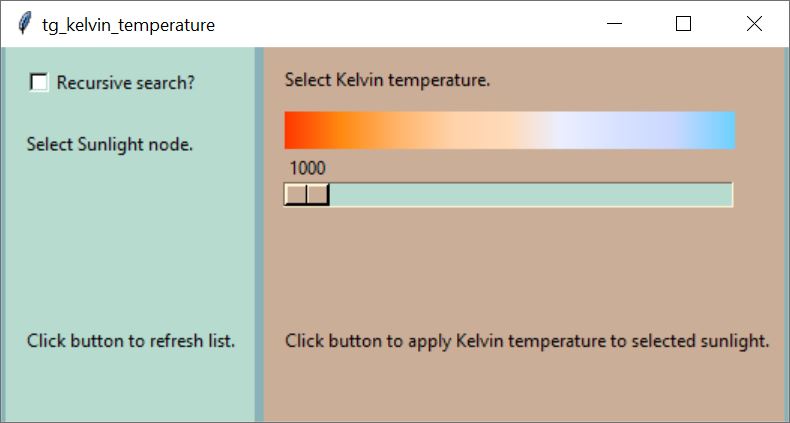Click the "Click button to refresh list." text
The image size is (790, 423).
click(x=131, y=341)
